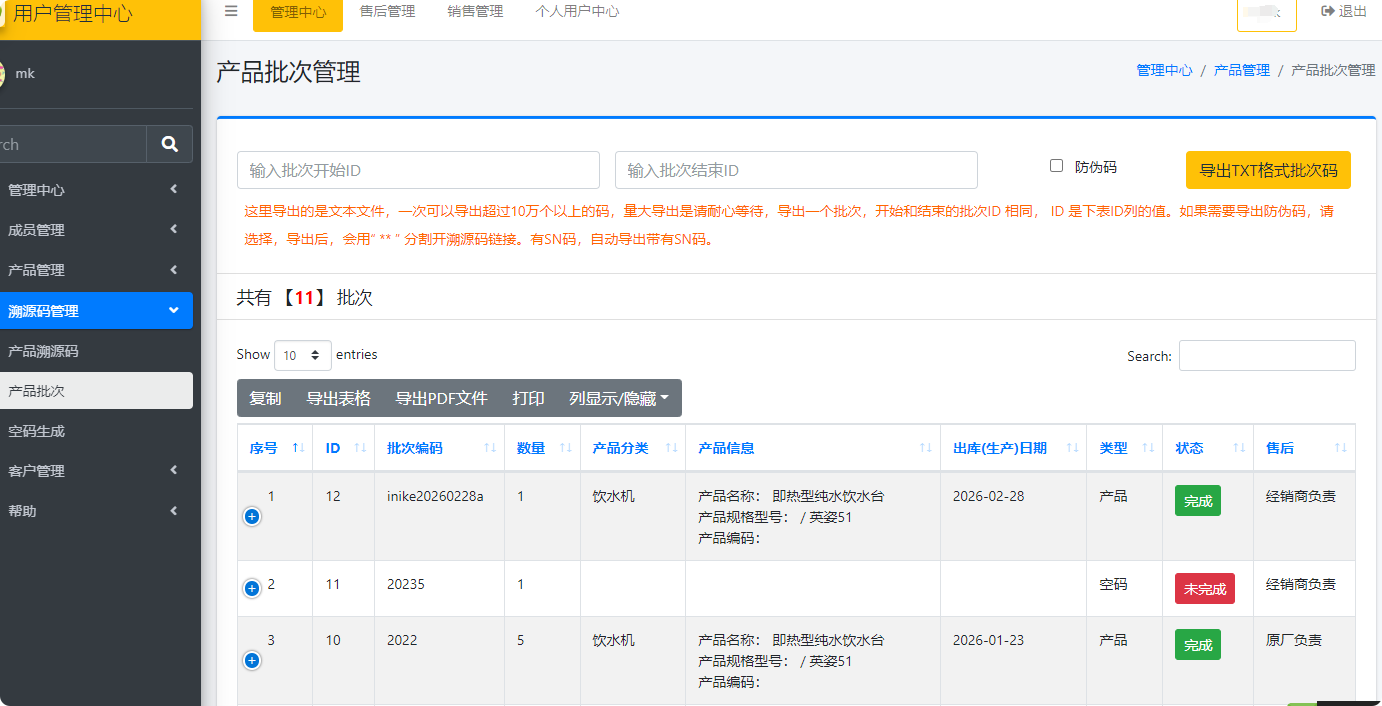Focus the sidebar search text field
Screen dimensions: 1382x706
pos(72,144)
